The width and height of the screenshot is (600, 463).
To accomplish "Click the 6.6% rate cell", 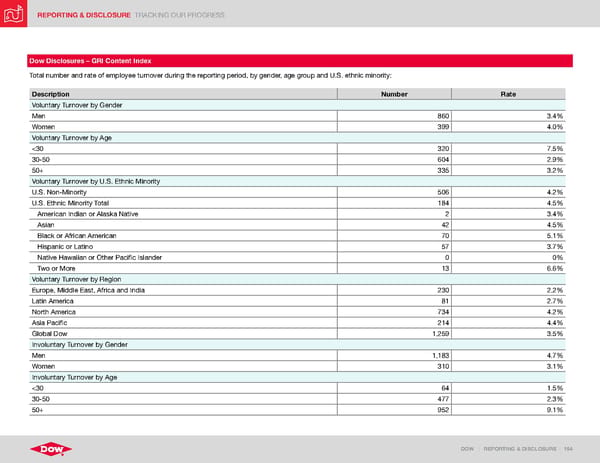I will click(509, 269).
